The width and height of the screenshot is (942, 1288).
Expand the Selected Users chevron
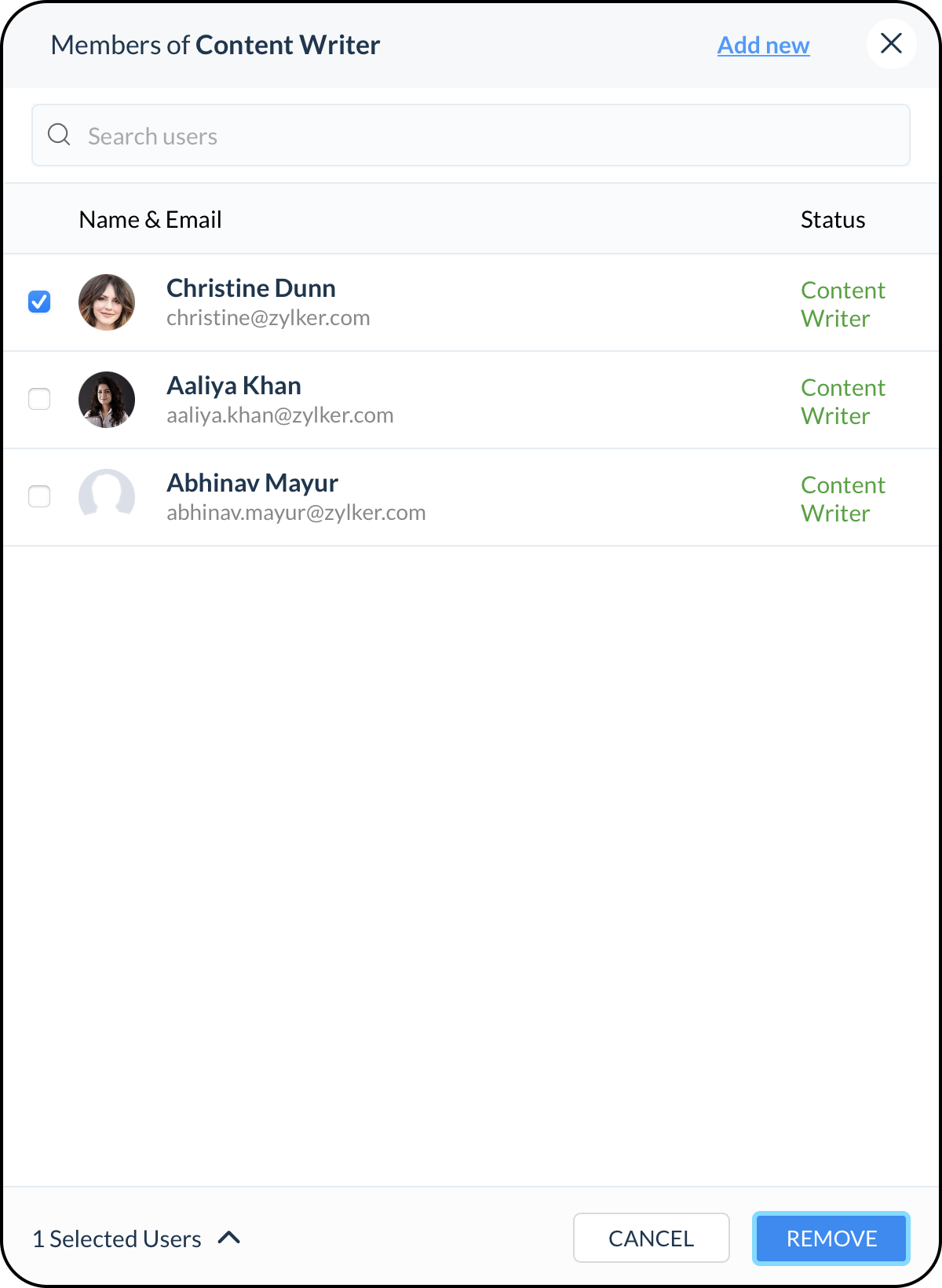point(229,1238)
